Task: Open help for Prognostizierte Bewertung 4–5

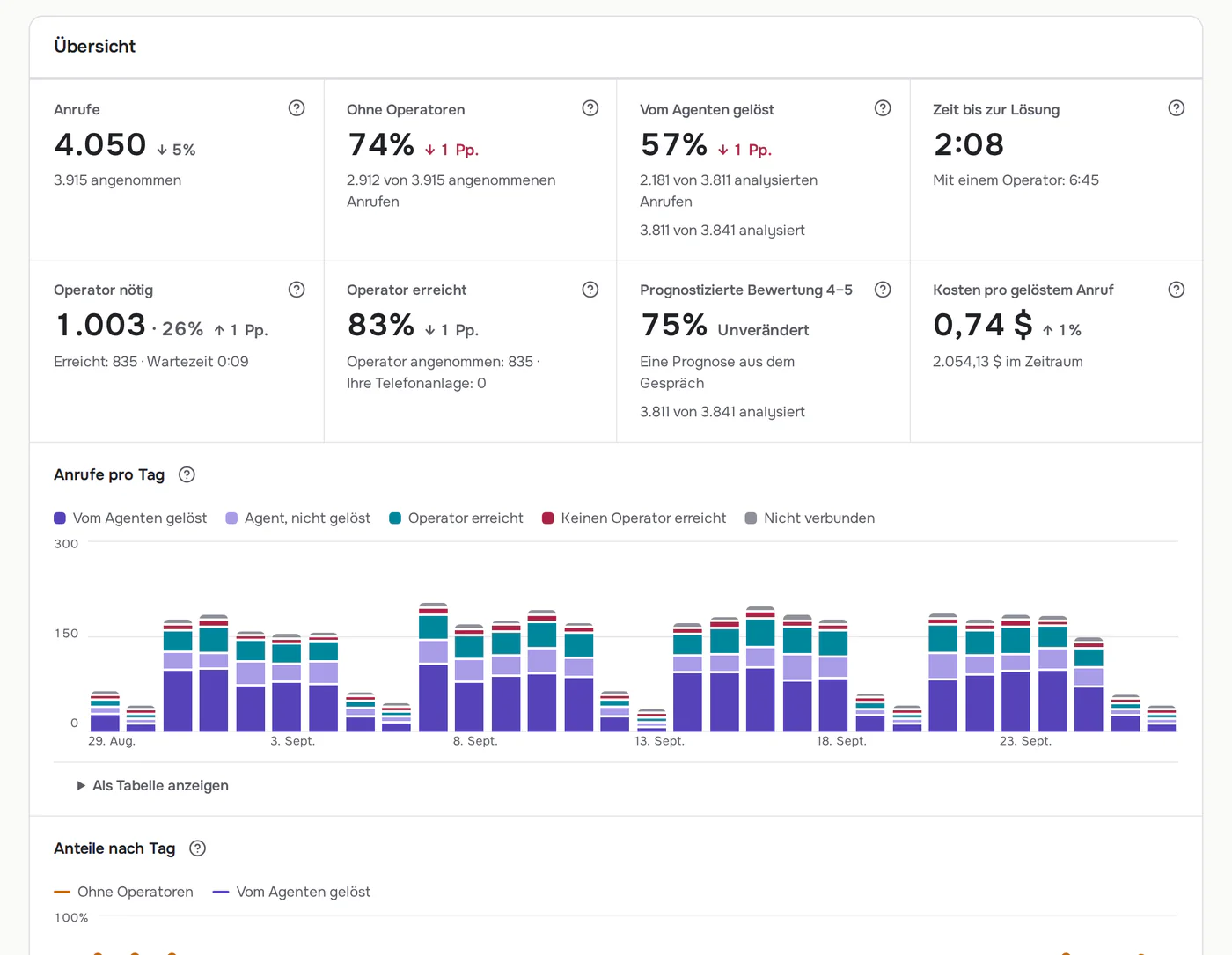Action: (x=883, y=290)
